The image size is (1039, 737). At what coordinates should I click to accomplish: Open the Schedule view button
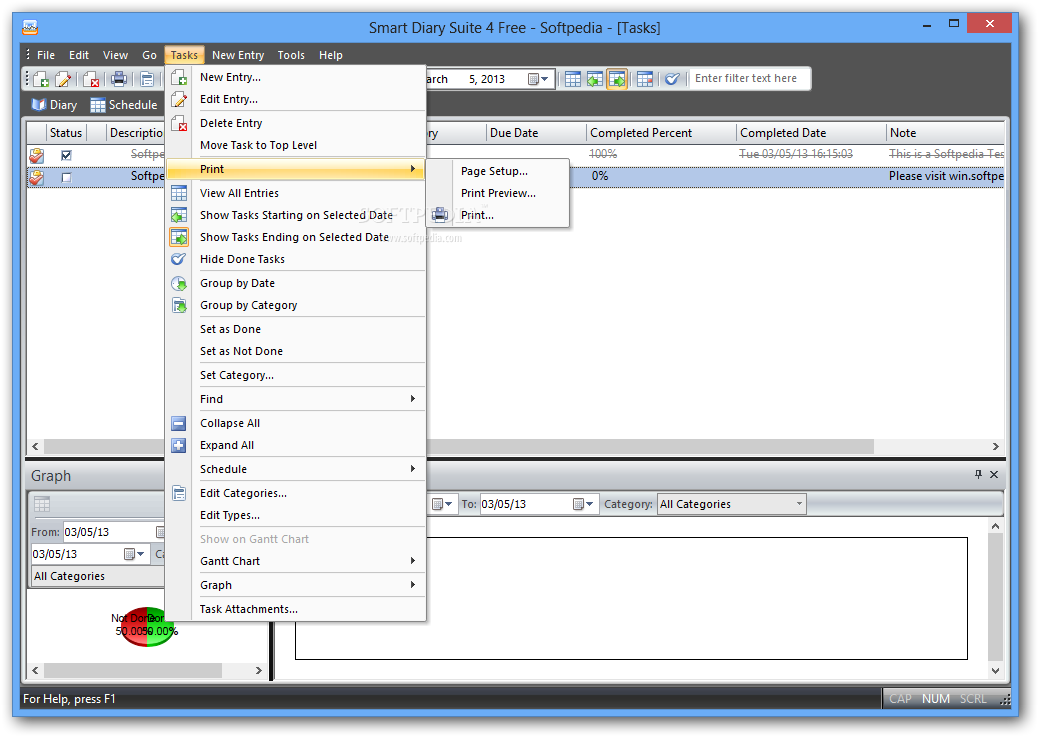tap(124, 105)
